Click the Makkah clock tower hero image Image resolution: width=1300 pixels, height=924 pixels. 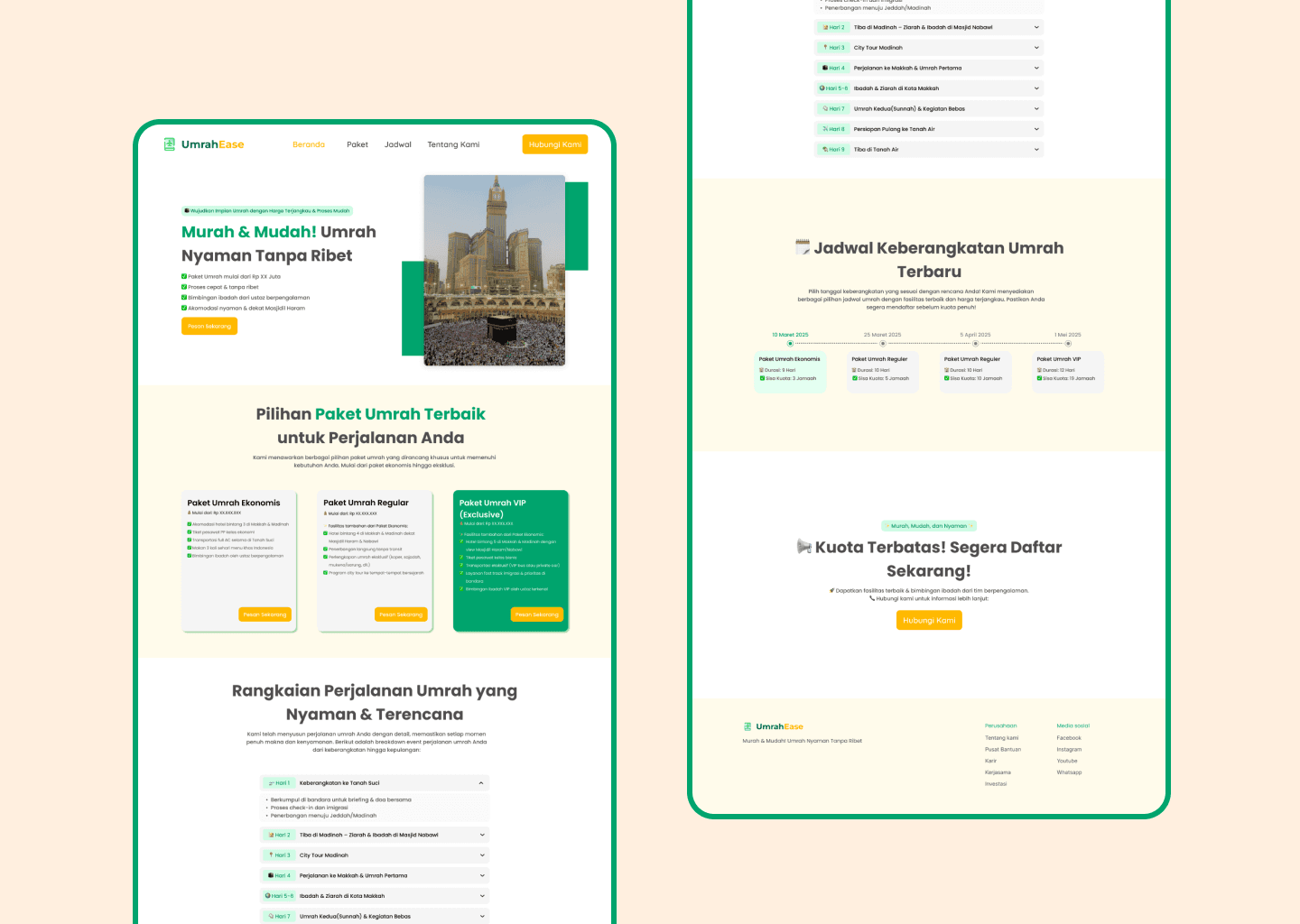494,270
